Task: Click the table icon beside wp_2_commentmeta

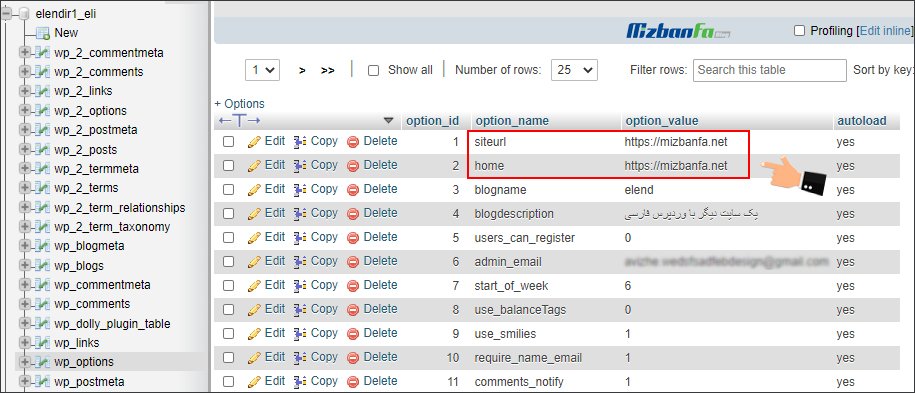Action: point(42,53)
